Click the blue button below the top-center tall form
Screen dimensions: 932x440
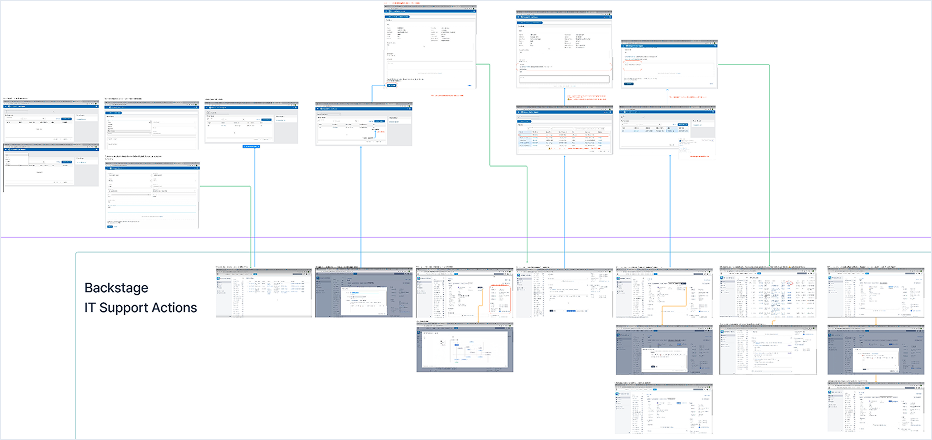click(391, 86)
